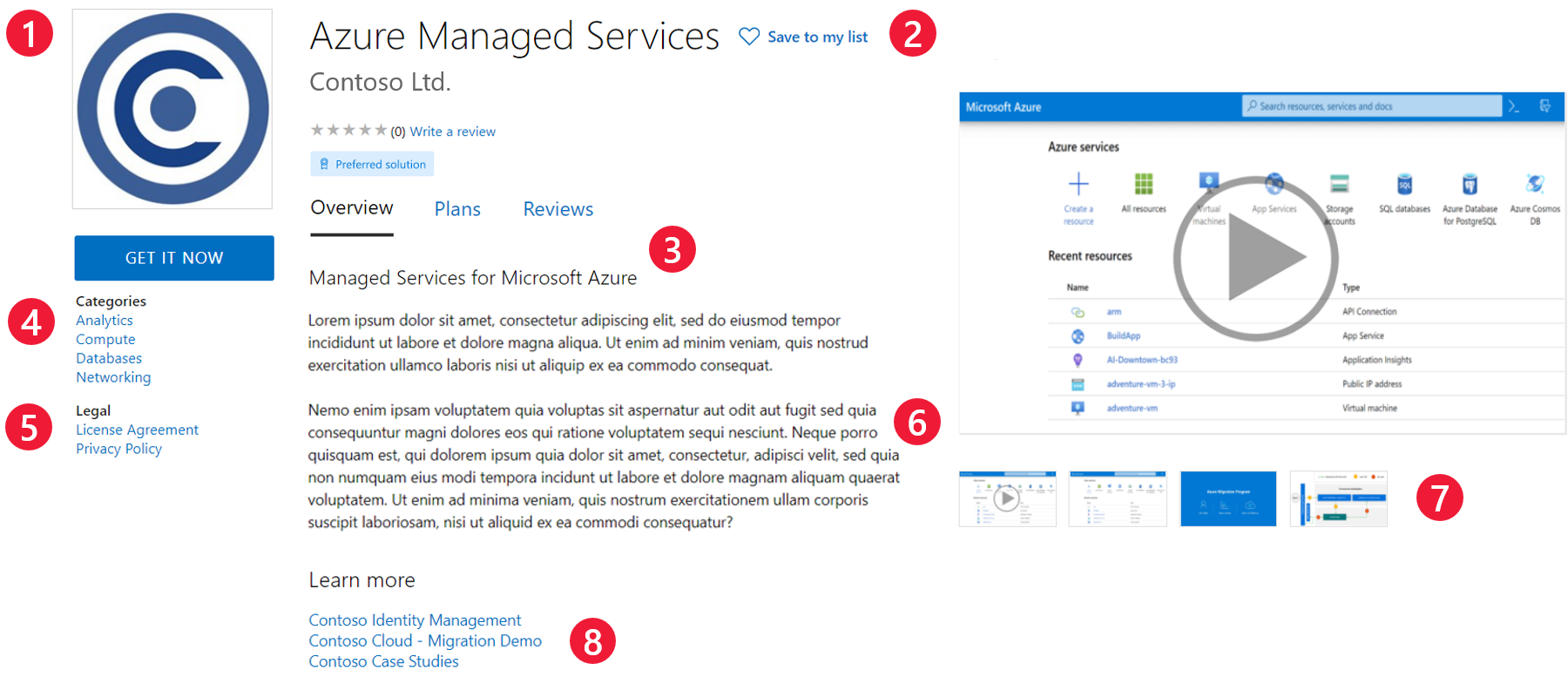Viewport: 1568px width, 677px height.
Task: Click the Contoso logo image
Action: pyautogui.click(x=172, y=109)
